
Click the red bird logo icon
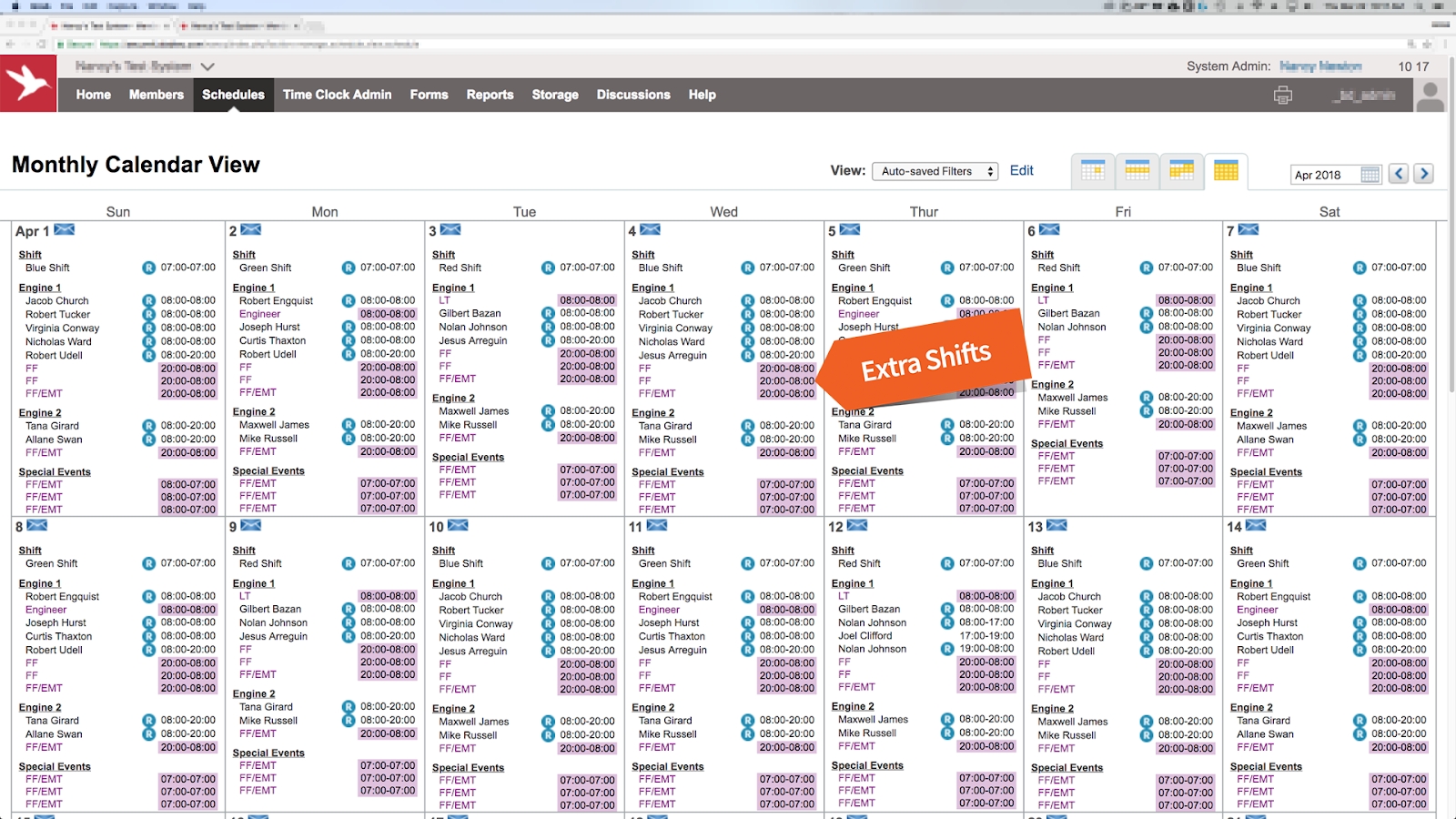pyautogui.click(x=29, y=84)
